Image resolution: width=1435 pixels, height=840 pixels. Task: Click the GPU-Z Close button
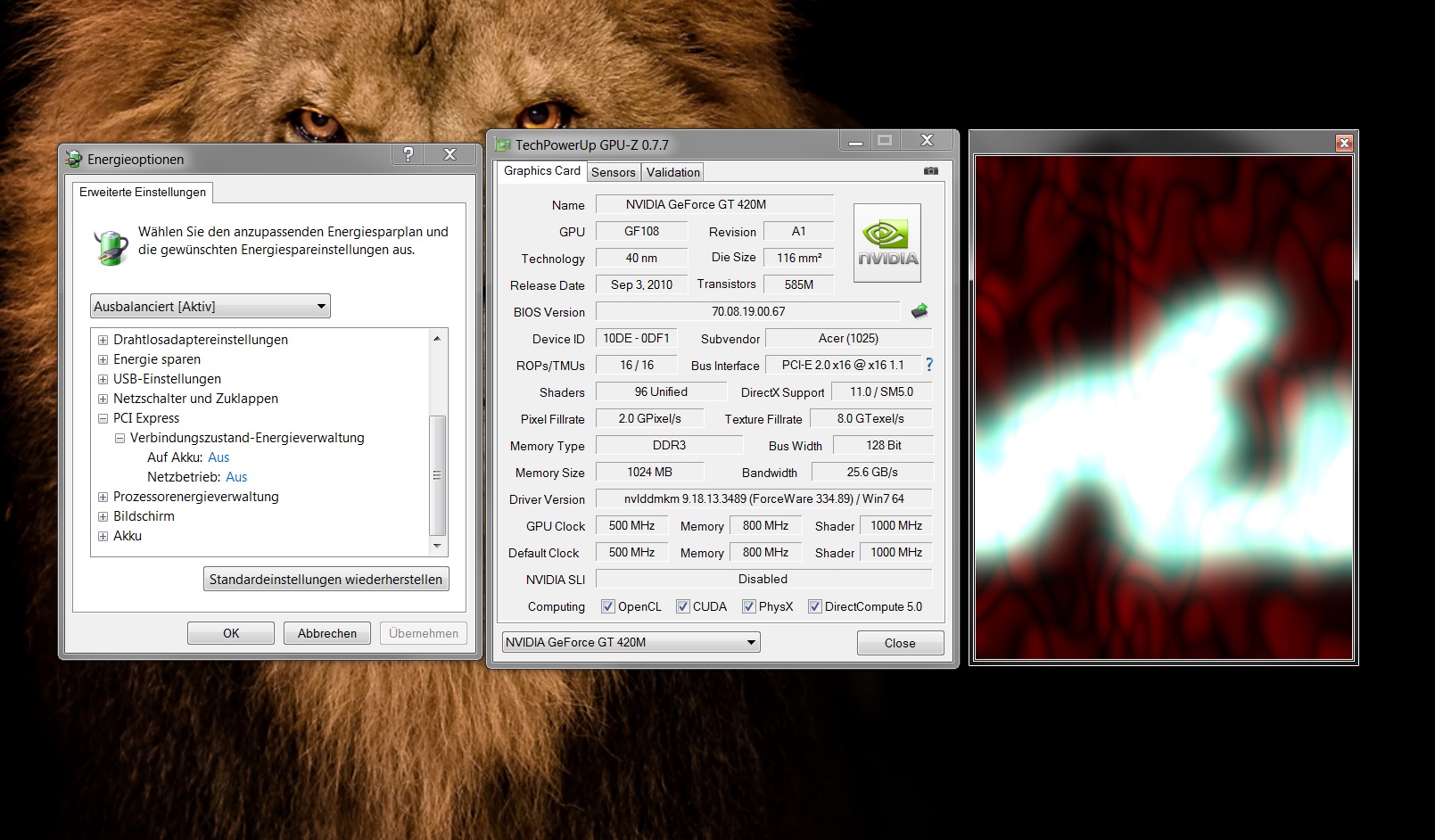coord(900,643)
